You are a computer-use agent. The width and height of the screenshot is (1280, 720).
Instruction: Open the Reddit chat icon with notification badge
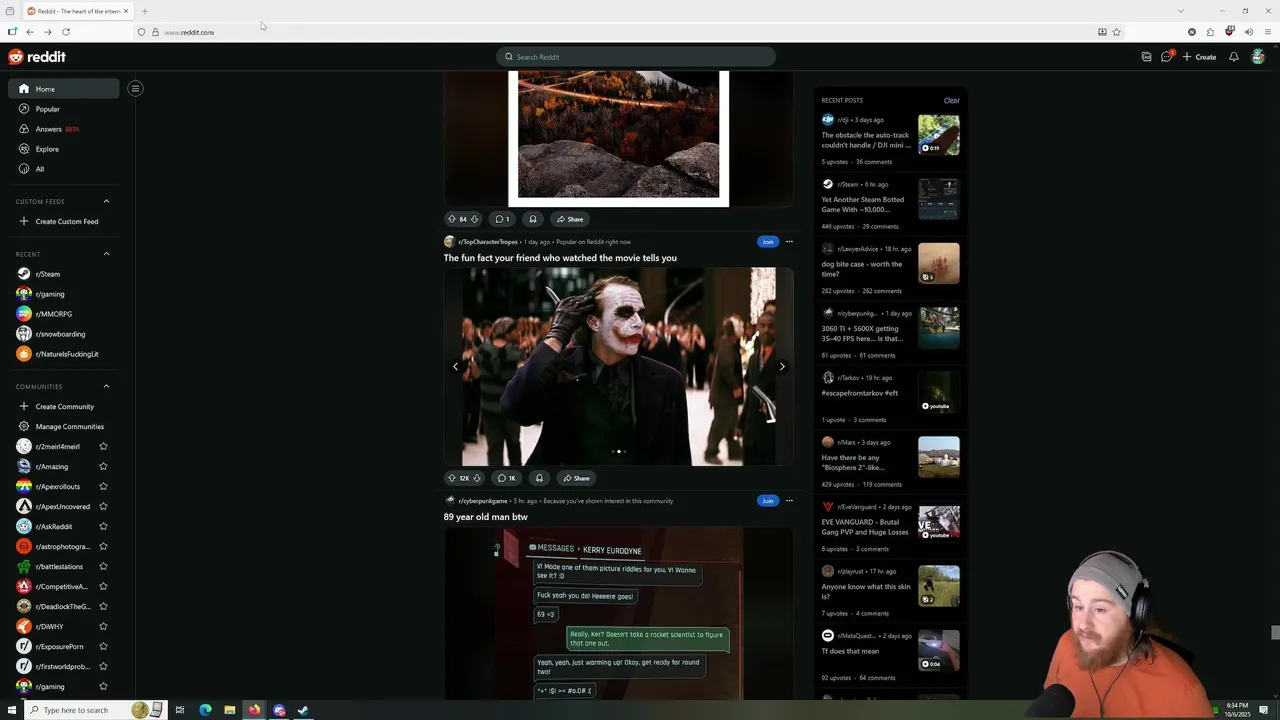tap(1166, 57)
